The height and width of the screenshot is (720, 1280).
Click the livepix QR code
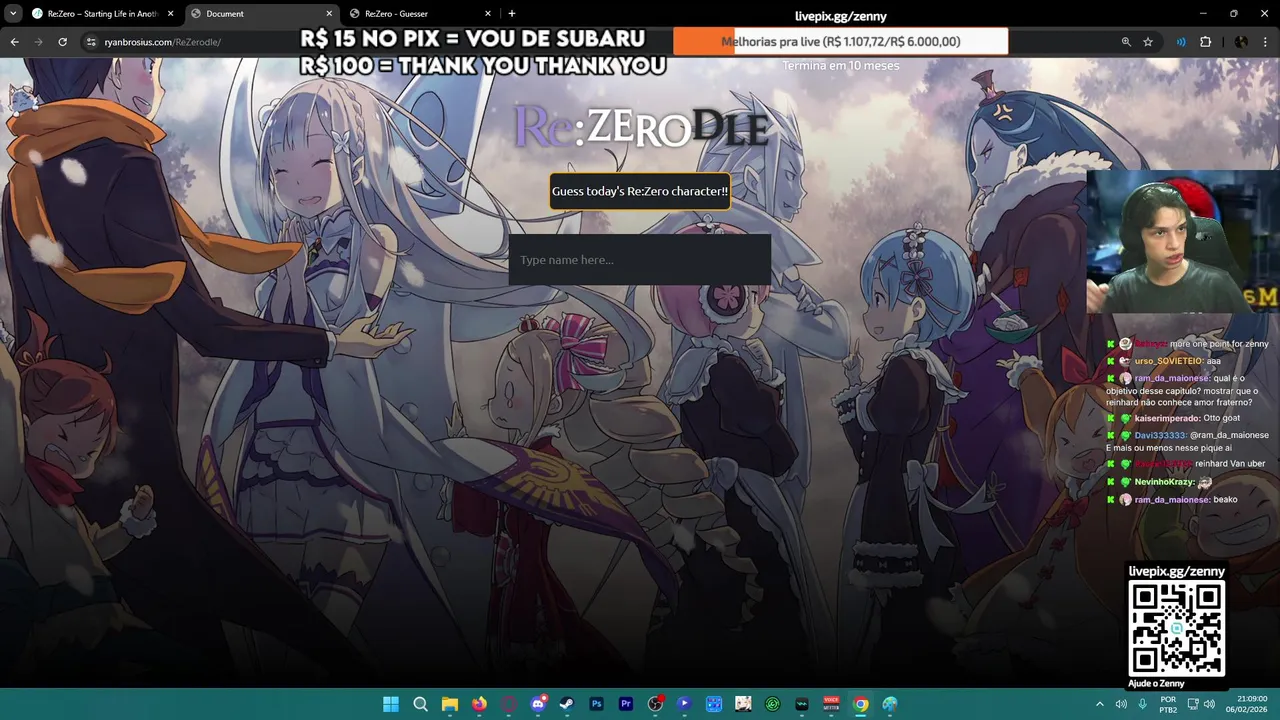1177,628
